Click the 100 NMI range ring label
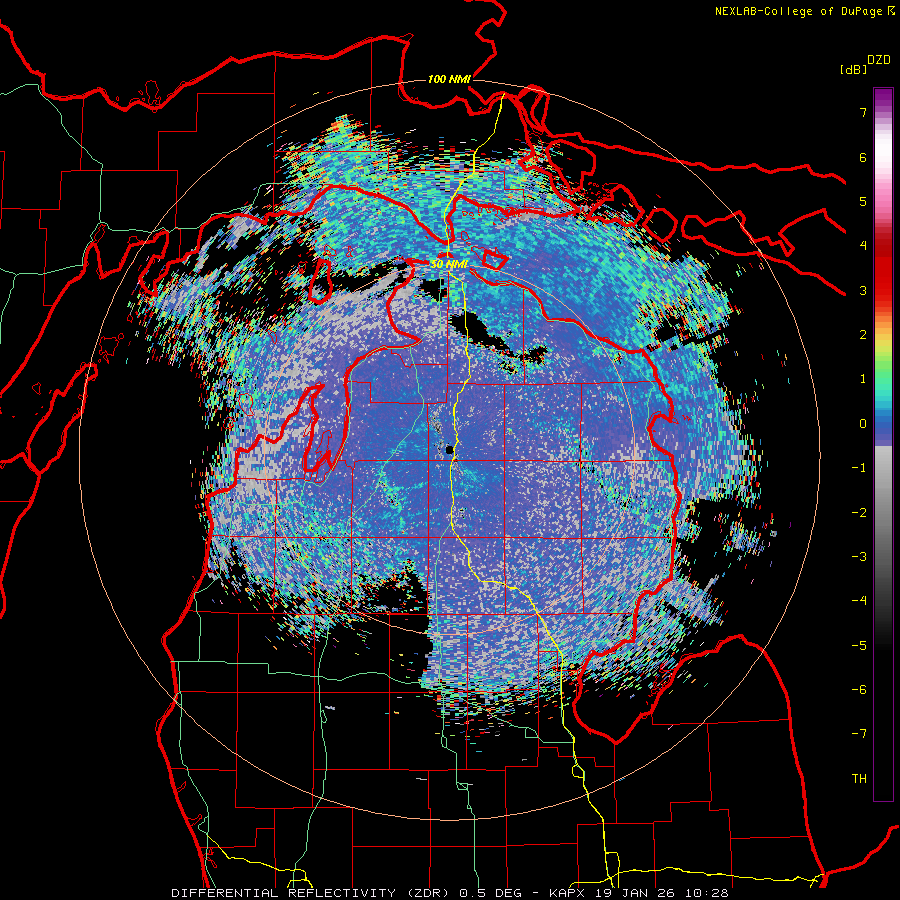The height and width of the screenshot is (900, 900). click(x=449, y=79)
